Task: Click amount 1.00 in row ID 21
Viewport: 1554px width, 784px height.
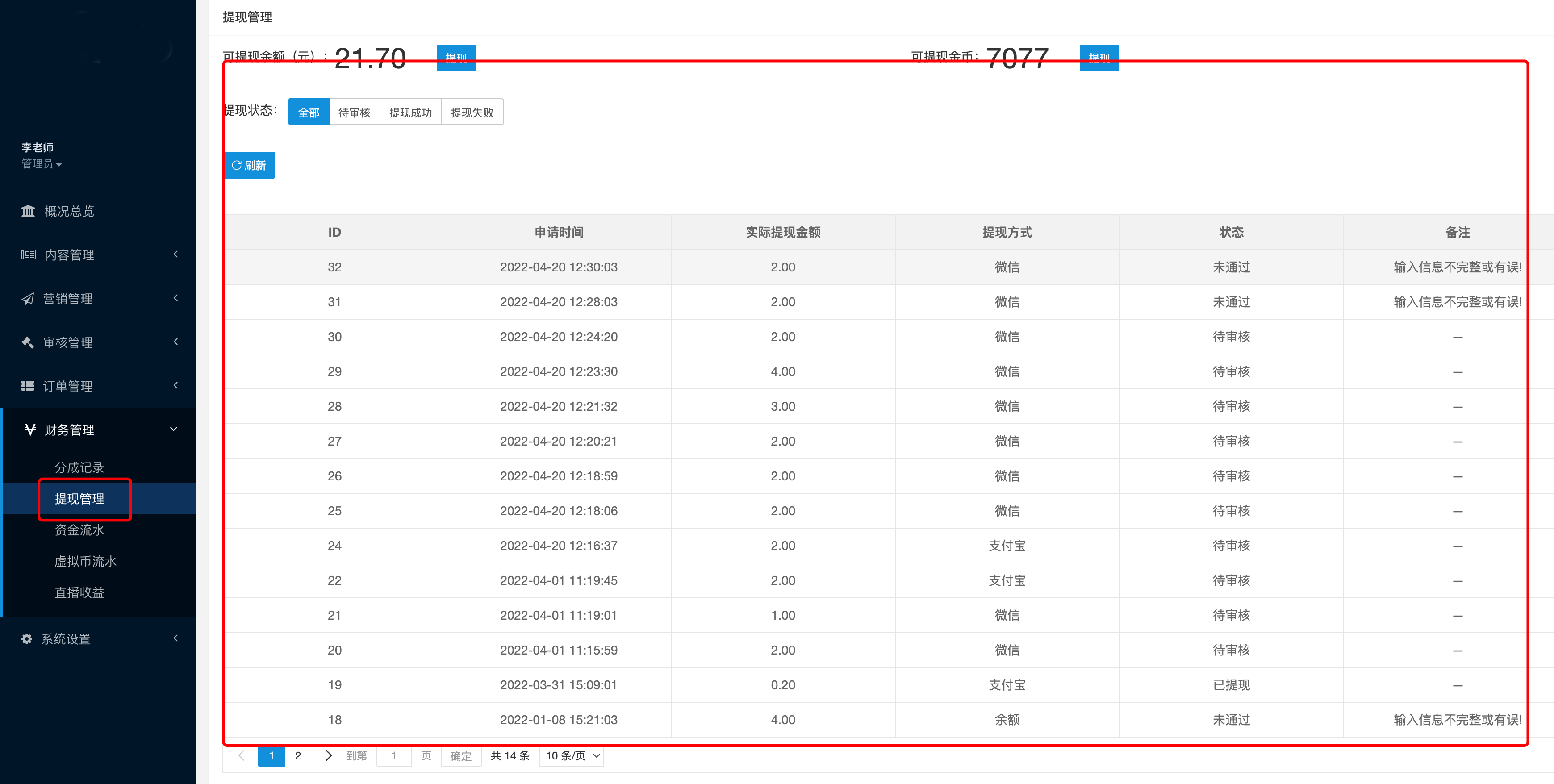Action: coord(783,616)
